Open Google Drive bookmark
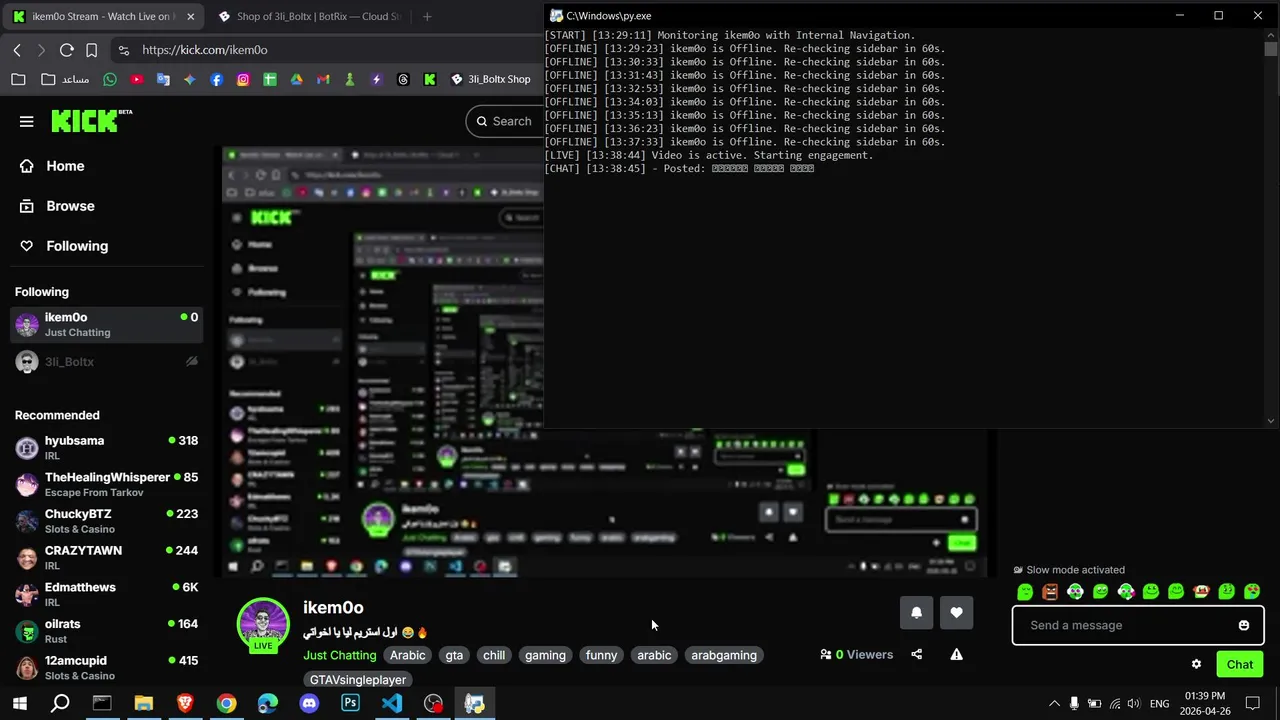 coord(296,79)
